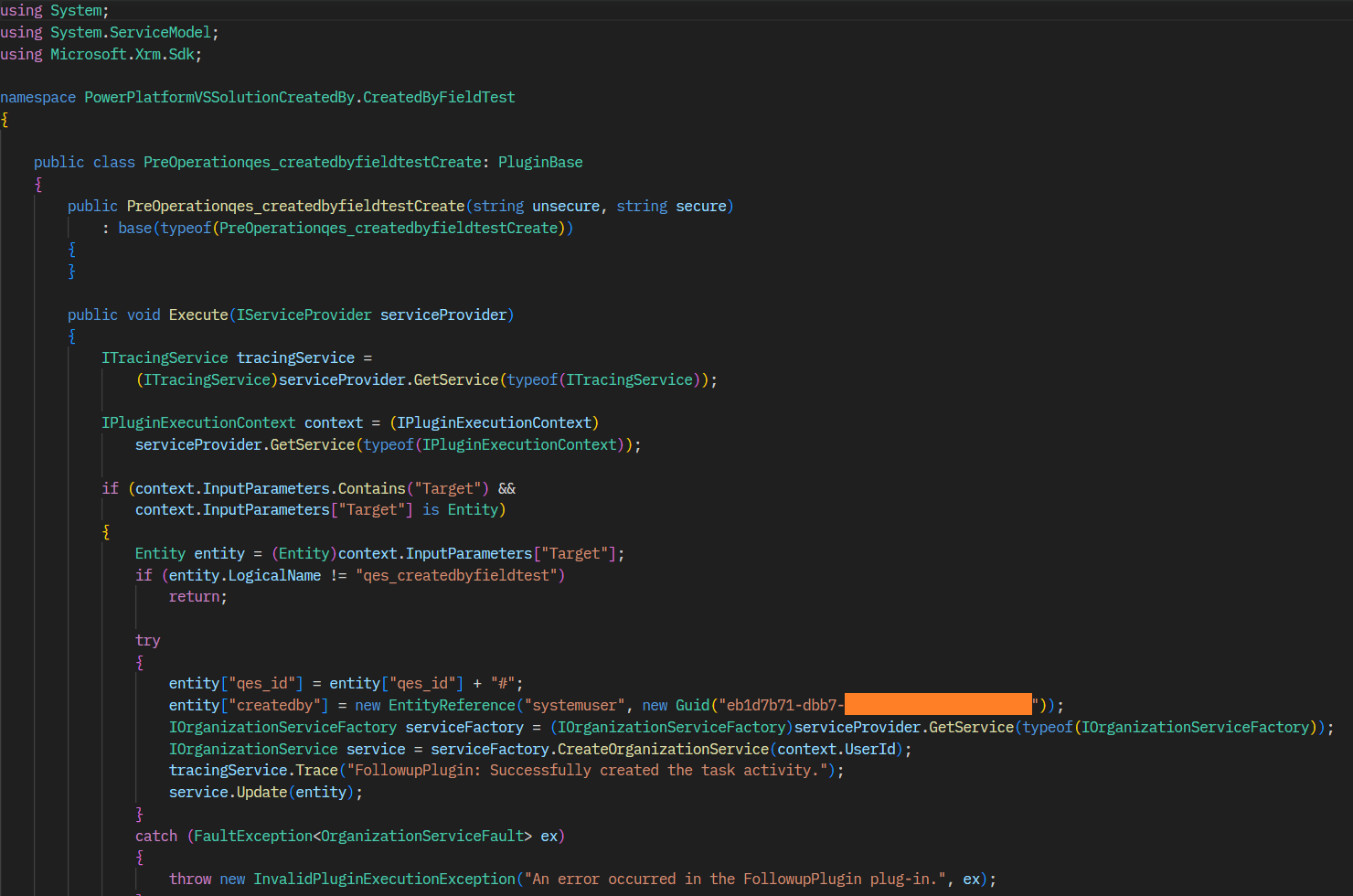Click 'is Entity' type check text

460,510
